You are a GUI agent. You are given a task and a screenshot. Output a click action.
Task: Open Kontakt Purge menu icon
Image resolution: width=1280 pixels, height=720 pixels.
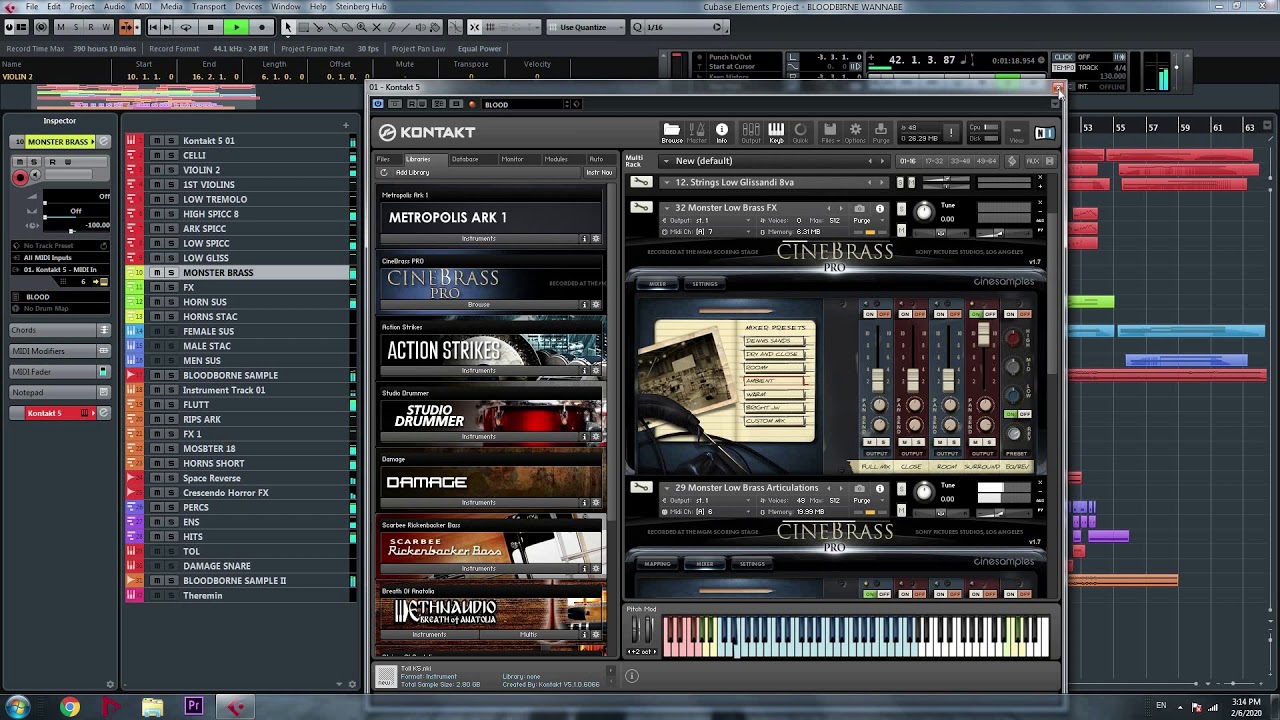tap(880, 132)
